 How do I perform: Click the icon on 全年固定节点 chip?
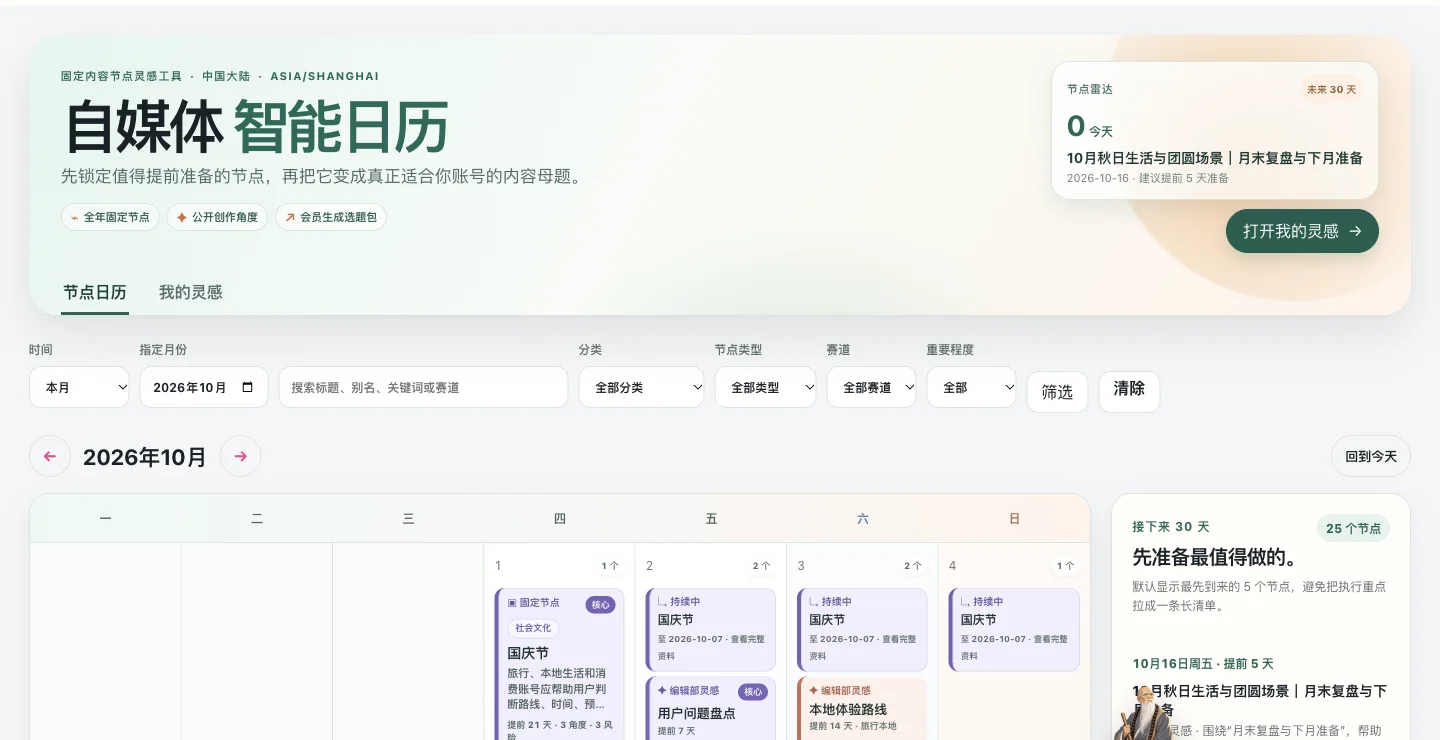[74, 217]
